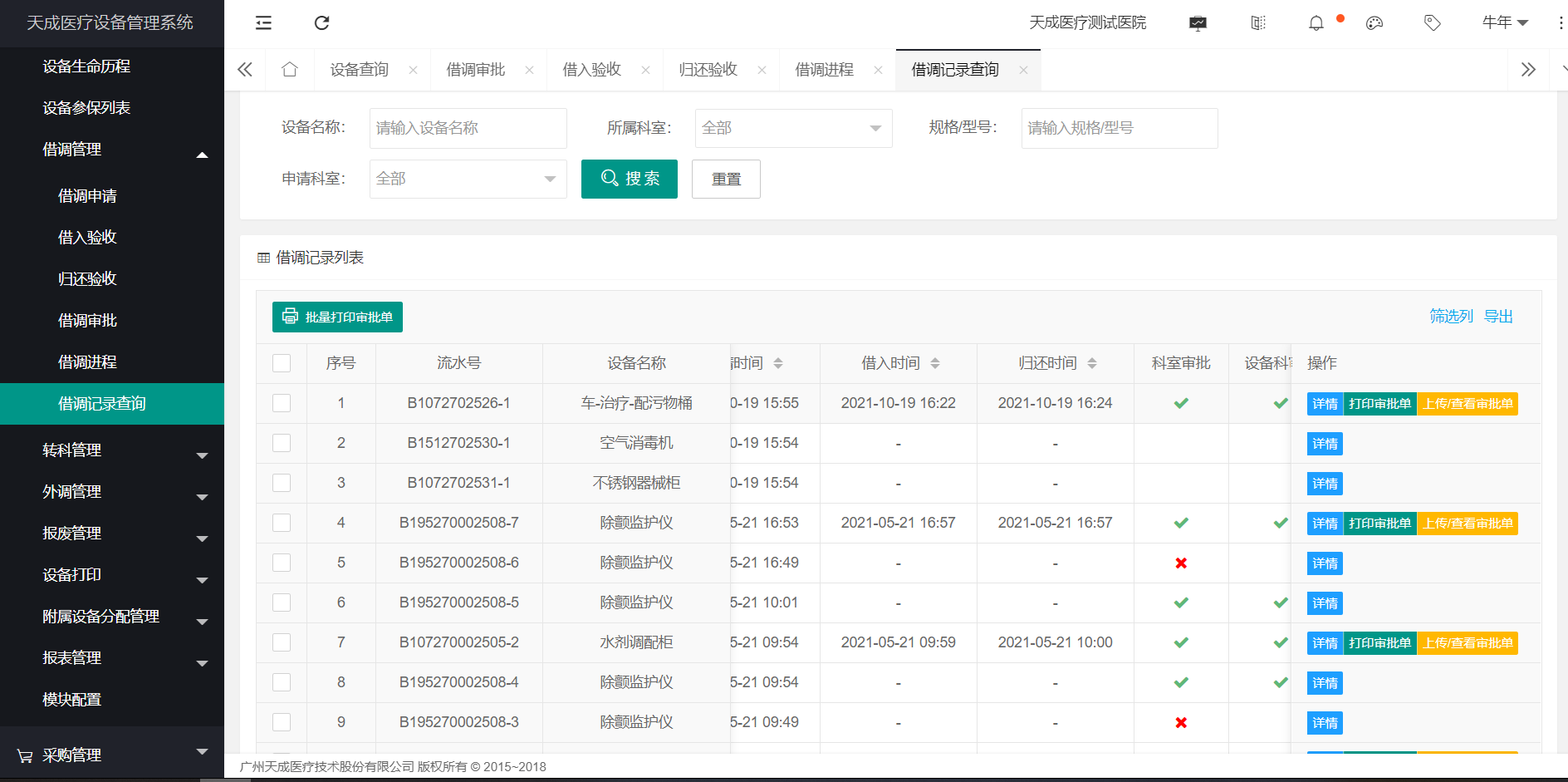Switch to 归还验收 tab
The width and height of the screenshot is (1568, 782).
coord(708,70)
